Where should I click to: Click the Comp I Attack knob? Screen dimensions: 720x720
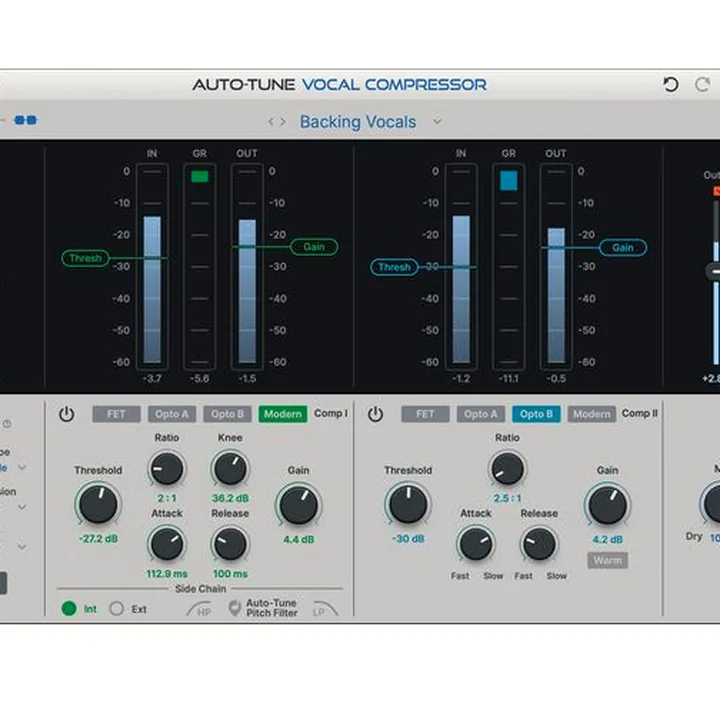167,544
